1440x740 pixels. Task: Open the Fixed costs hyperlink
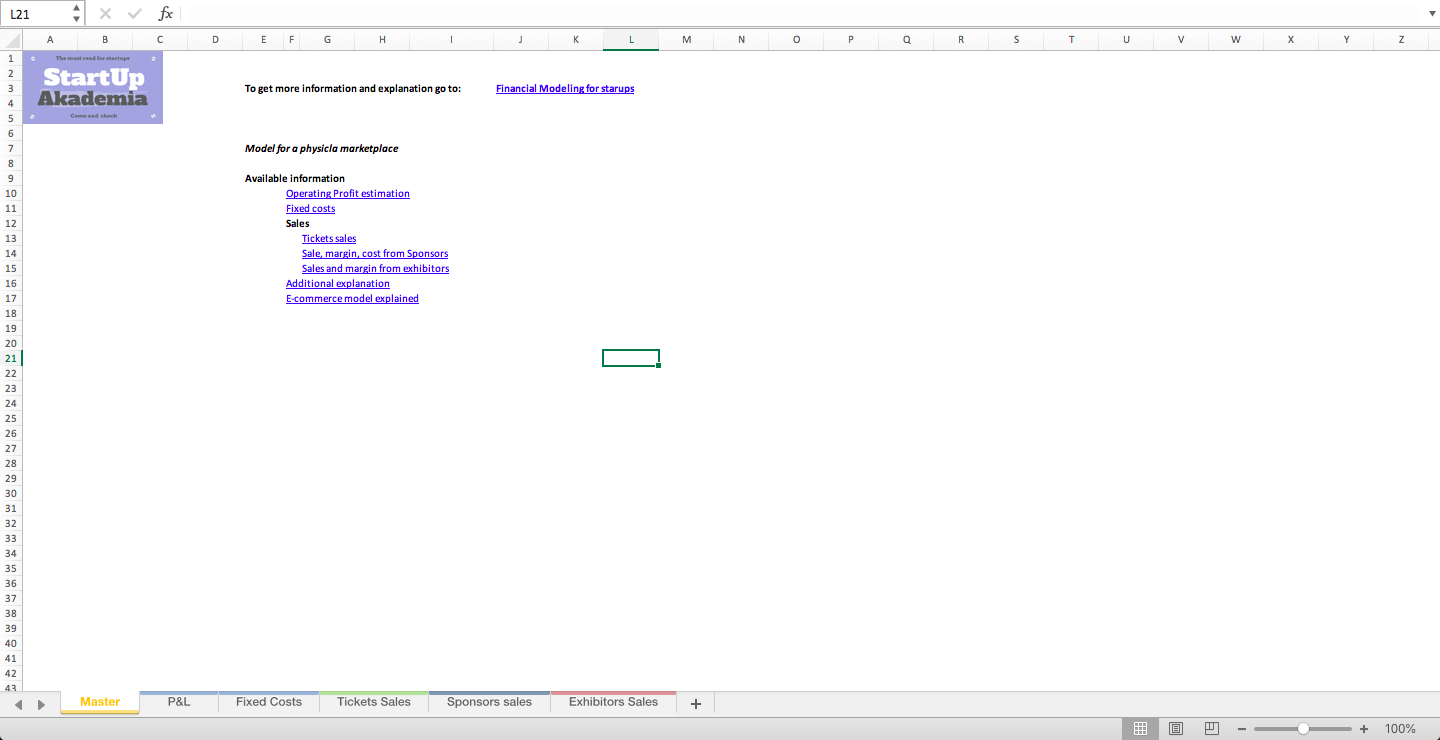point(310,208)
